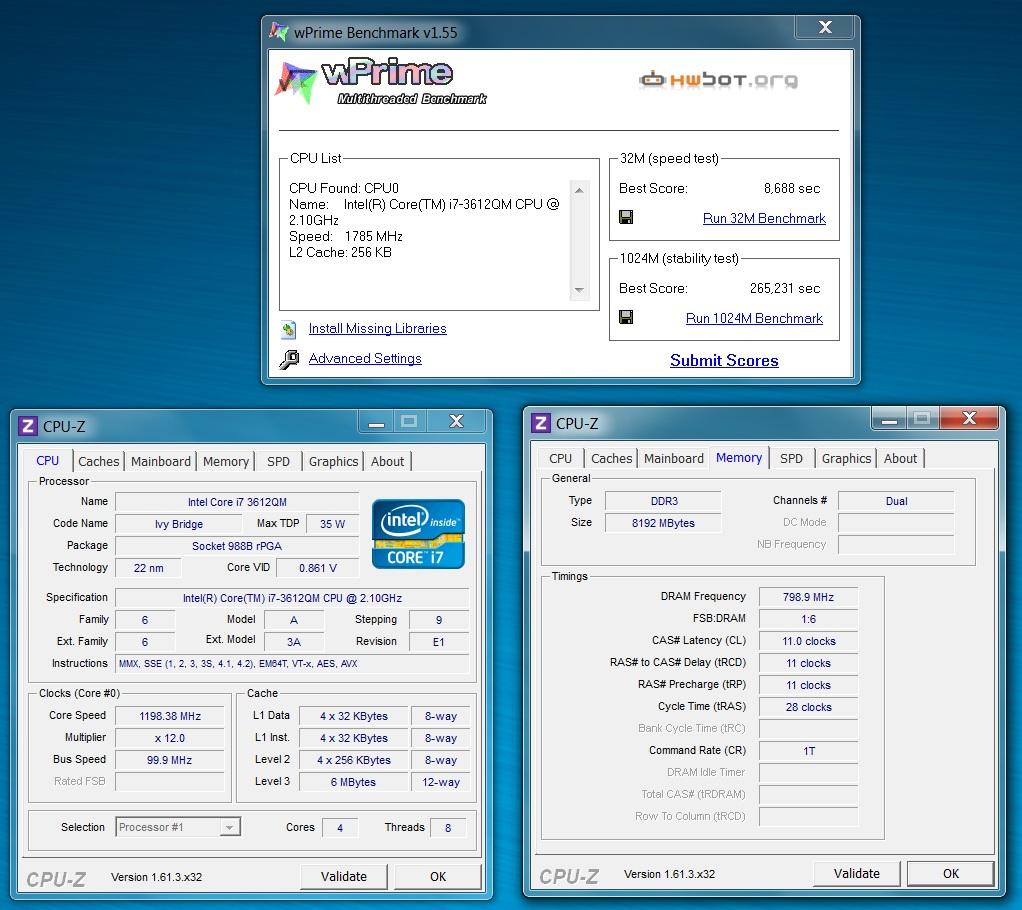Click the Cores value 4
Viewport: 1022px width, 910px height.
340,828
